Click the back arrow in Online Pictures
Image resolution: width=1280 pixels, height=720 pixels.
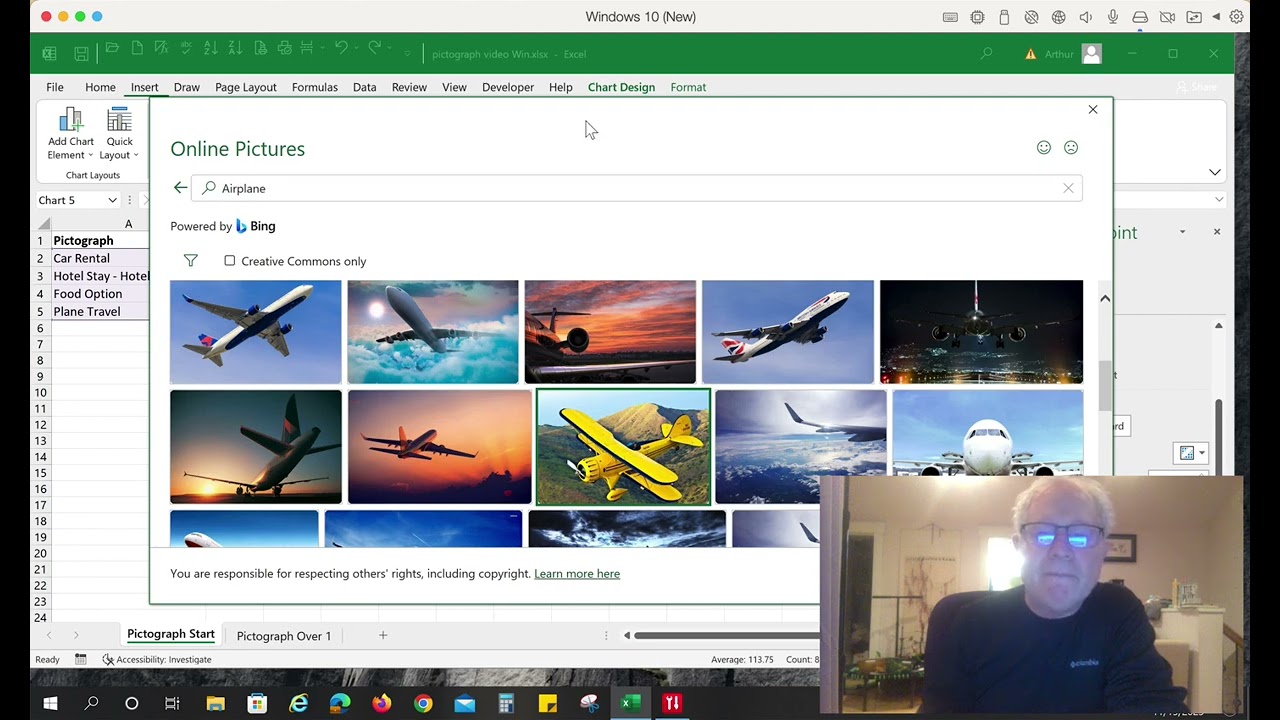(180, 187)
